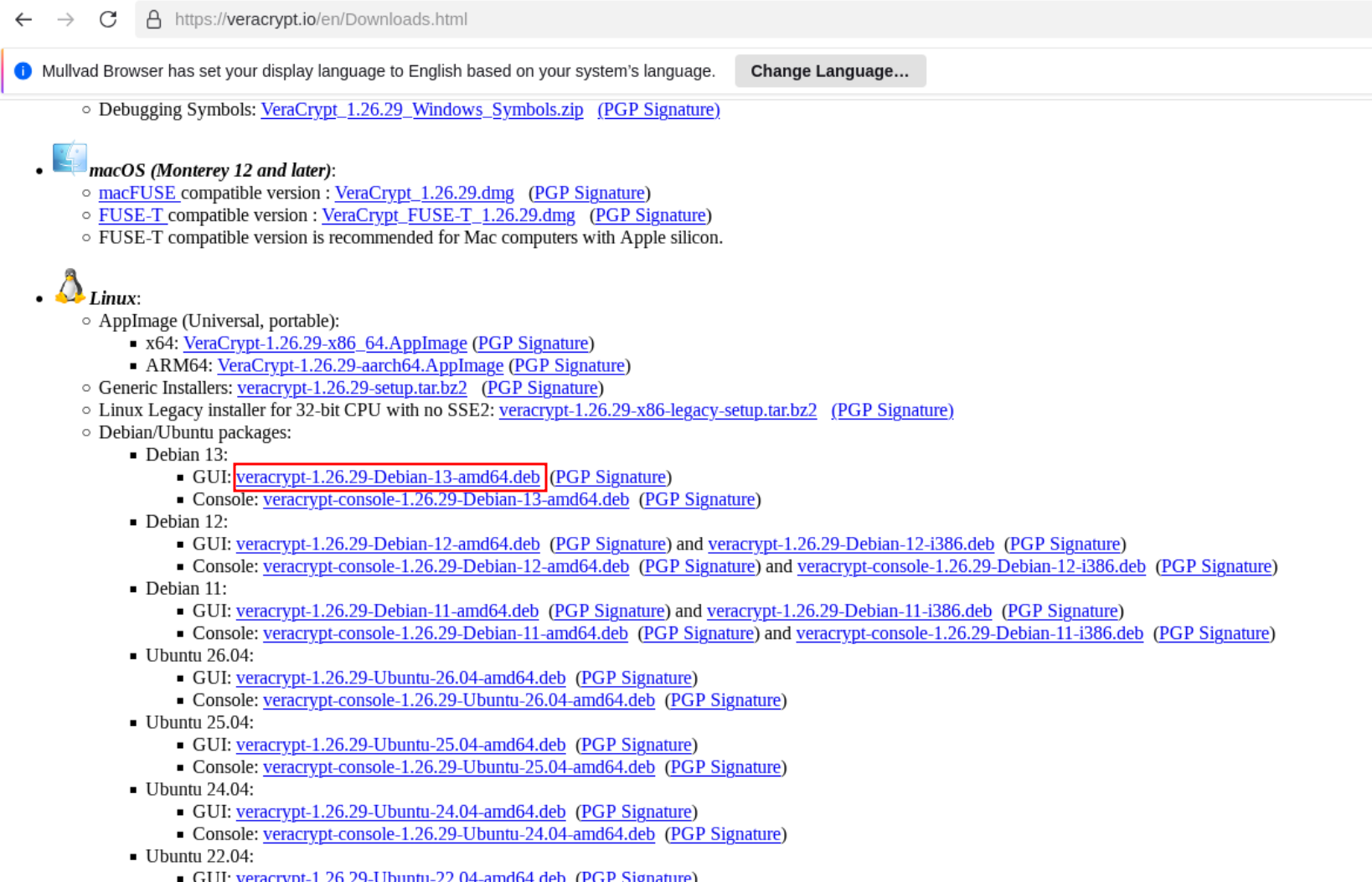Click the 'macOS (Monterey 12 and later)' heading

click(210, 171)
